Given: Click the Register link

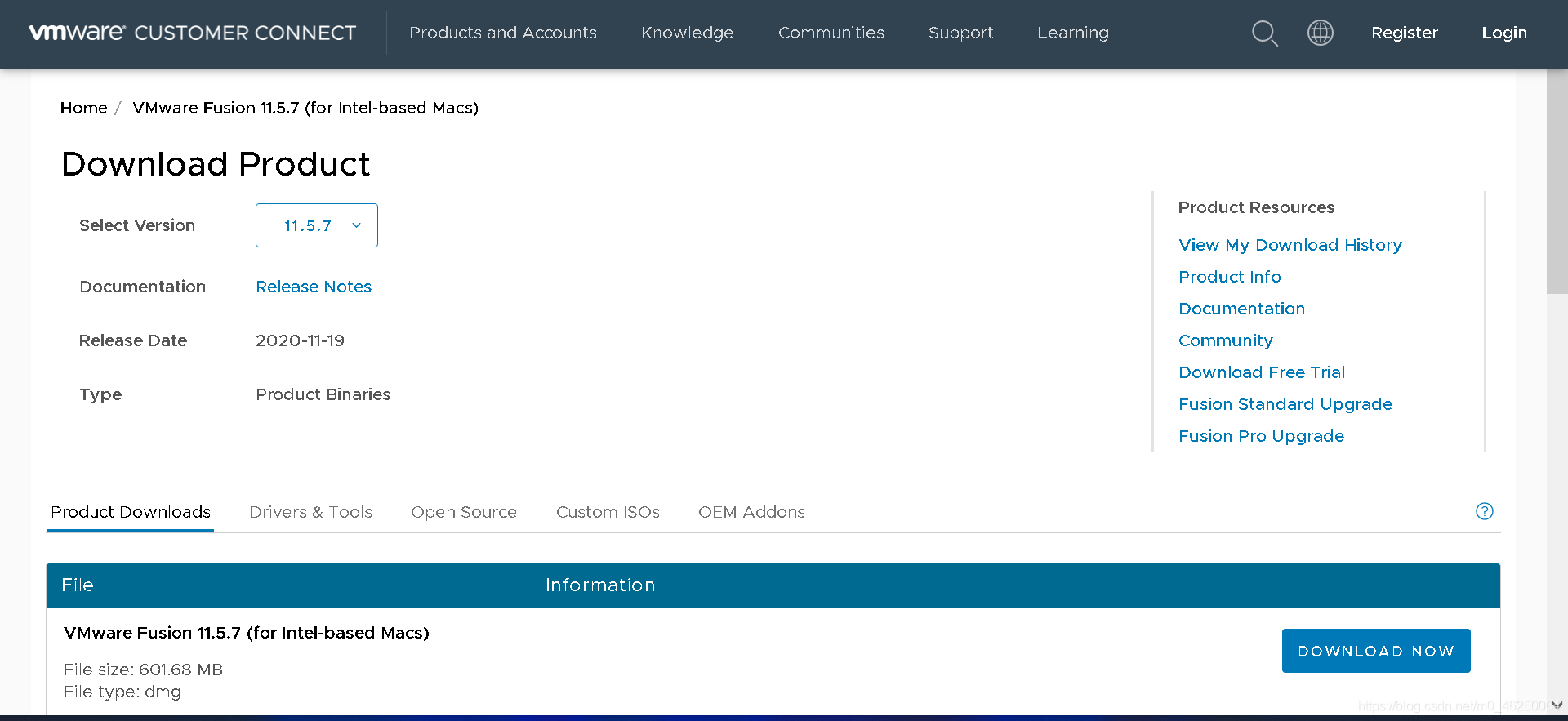Looking at the screenshot, I should click(x=1405, y=33).
